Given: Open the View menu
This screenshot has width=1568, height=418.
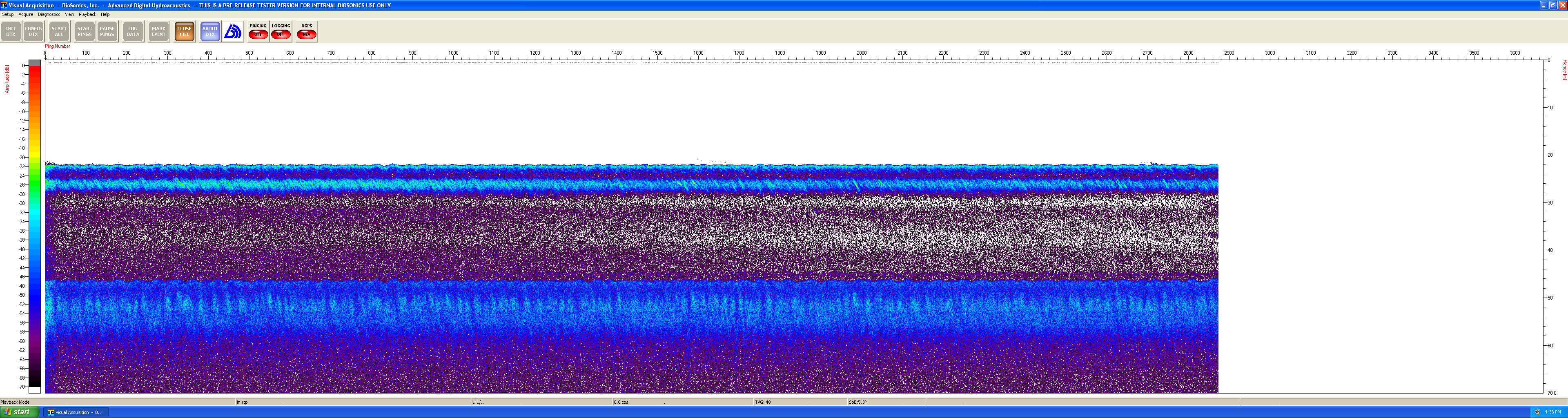Looking at the screenshot, I should pos(69,15).
